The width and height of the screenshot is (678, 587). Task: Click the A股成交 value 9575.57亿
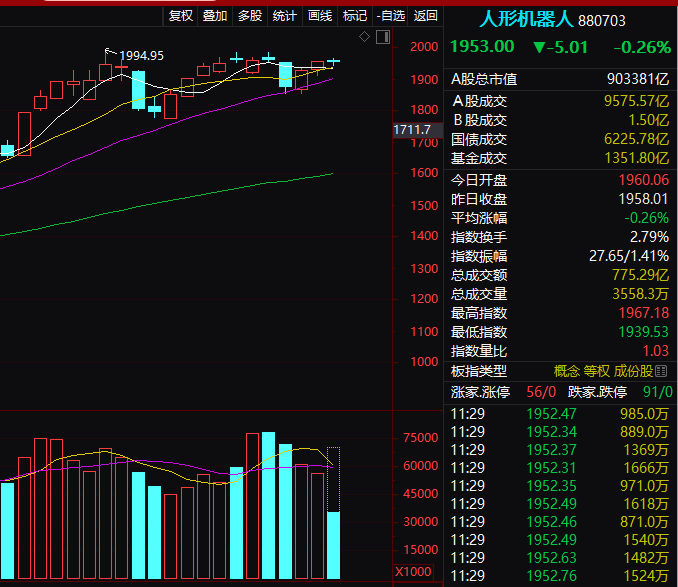pyautogui.click(x=636, y=101)
